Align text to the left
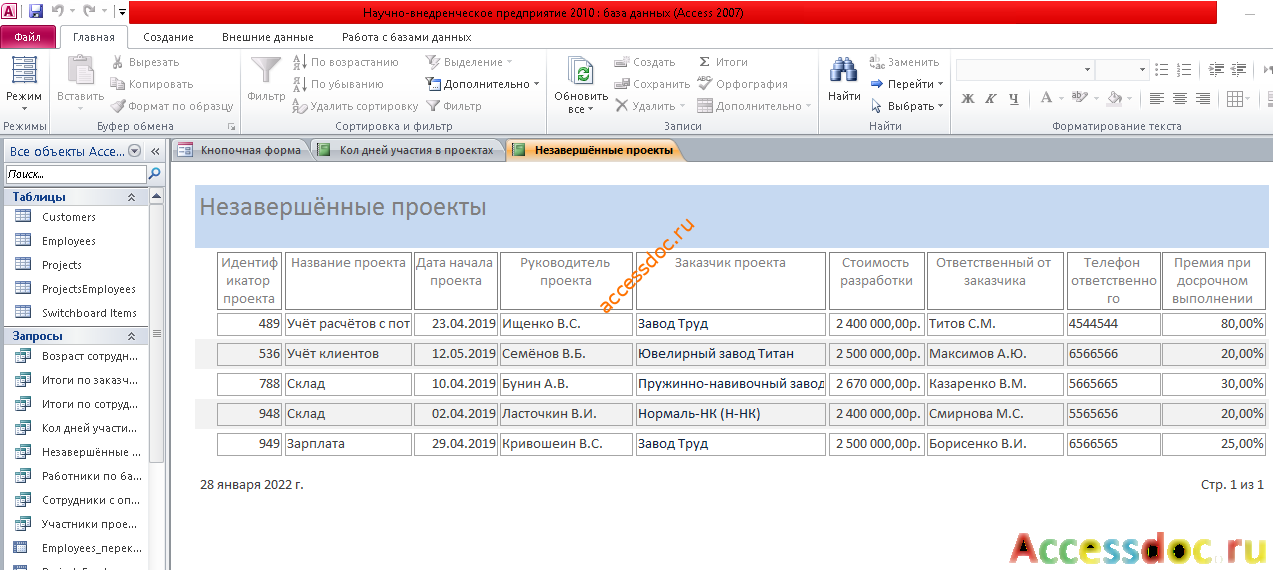 (1157, 98)
